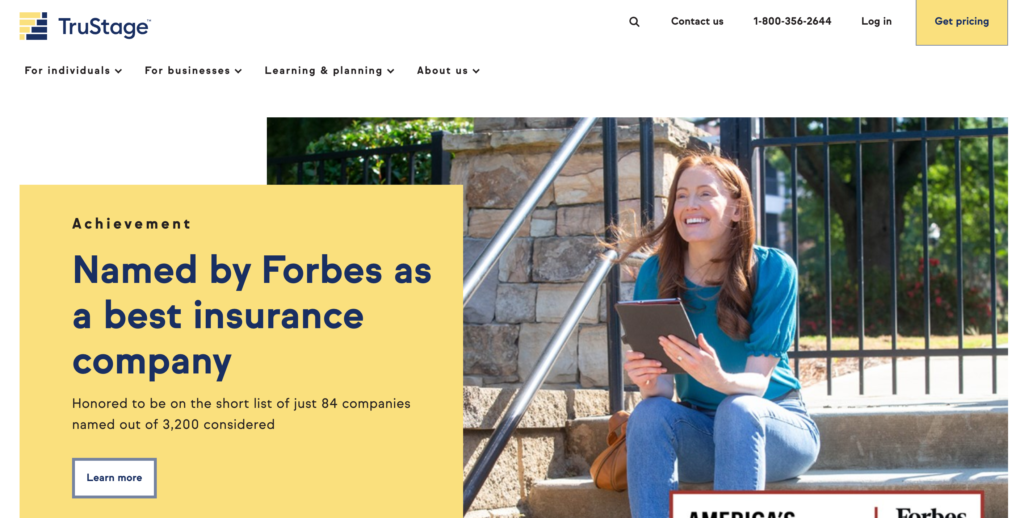The image size is (1024, 518).
Task: Expand the chevron beside About us
Action: coord(476,71)
